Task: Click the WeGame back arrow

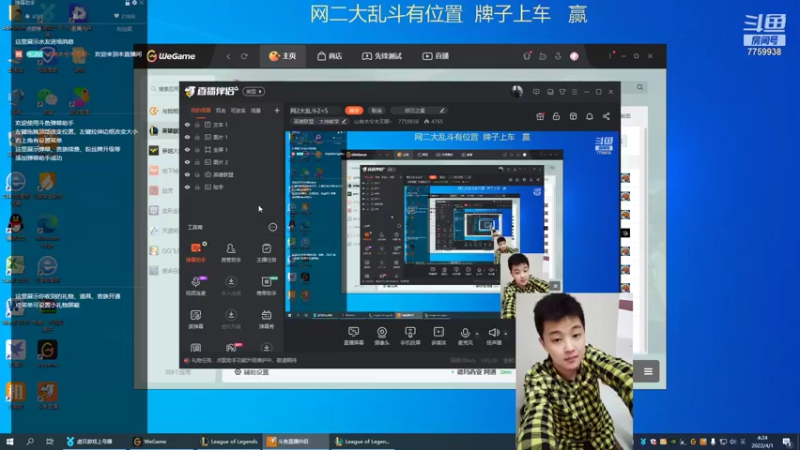Action: point(228,56)
